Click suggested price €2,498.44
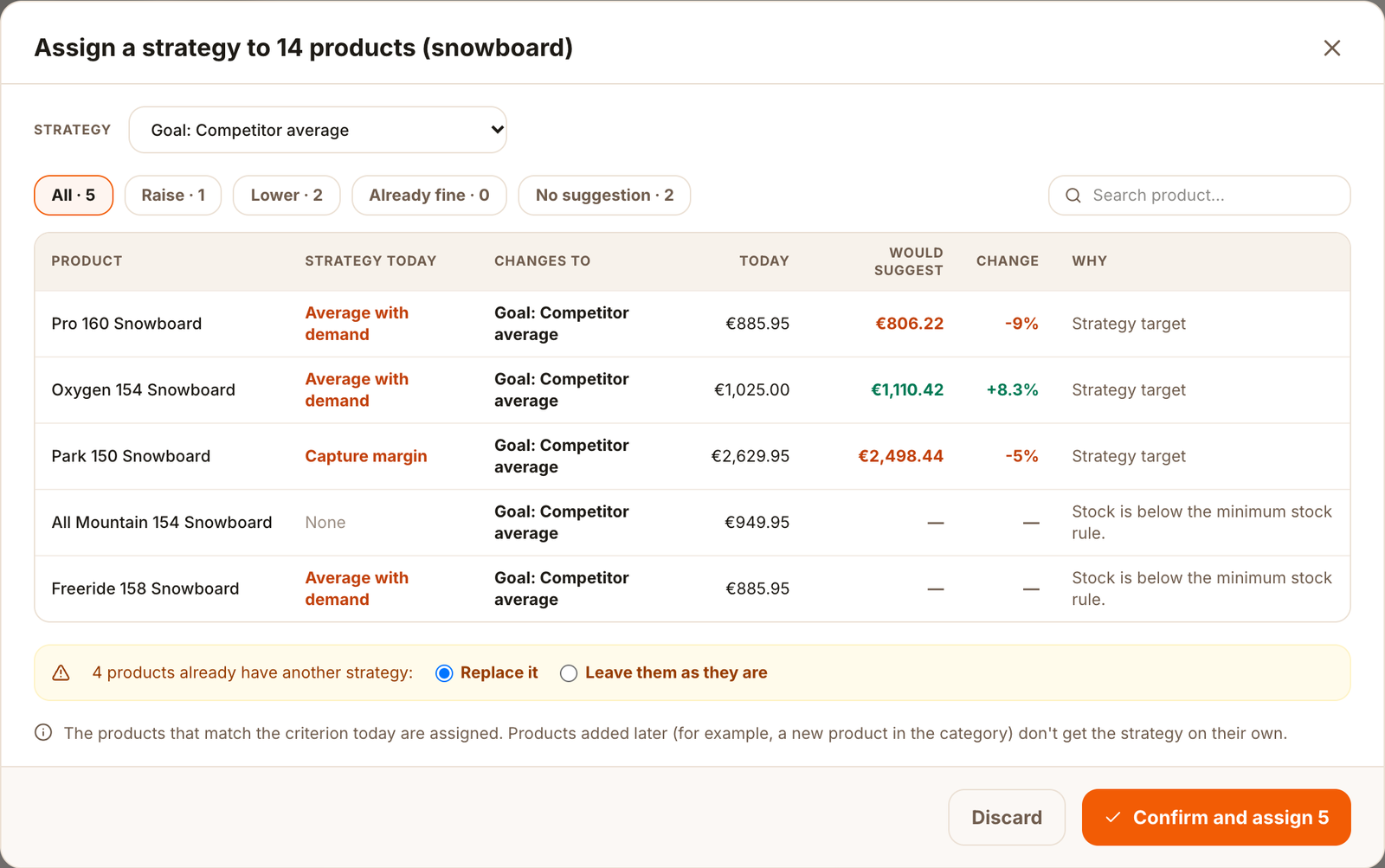The height and width of the screenshot is (868, 1385). [900, 456]
